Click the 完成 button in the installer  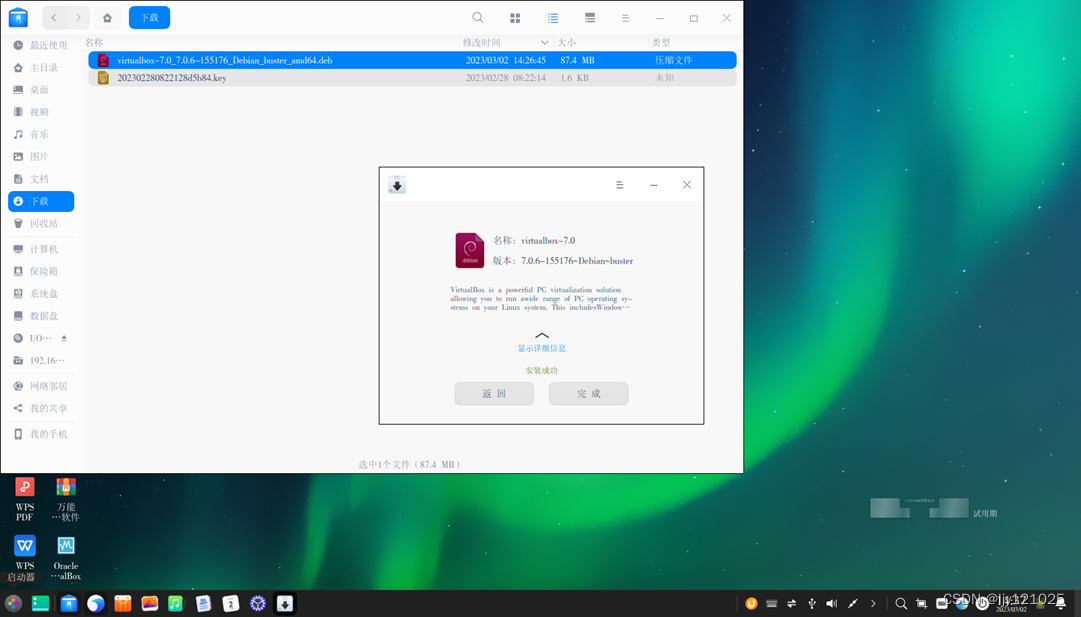pos(588,393)
